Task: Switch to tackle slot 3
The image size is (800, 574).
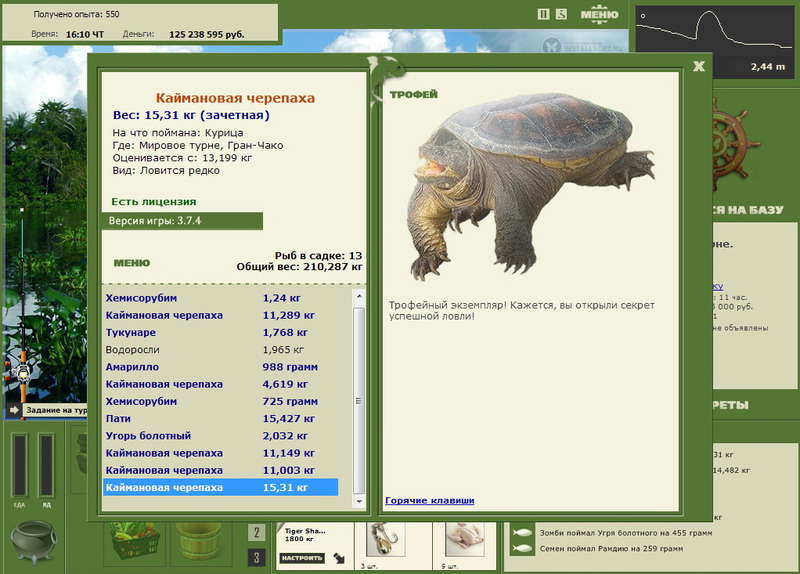Action: [x=257, y=558]
